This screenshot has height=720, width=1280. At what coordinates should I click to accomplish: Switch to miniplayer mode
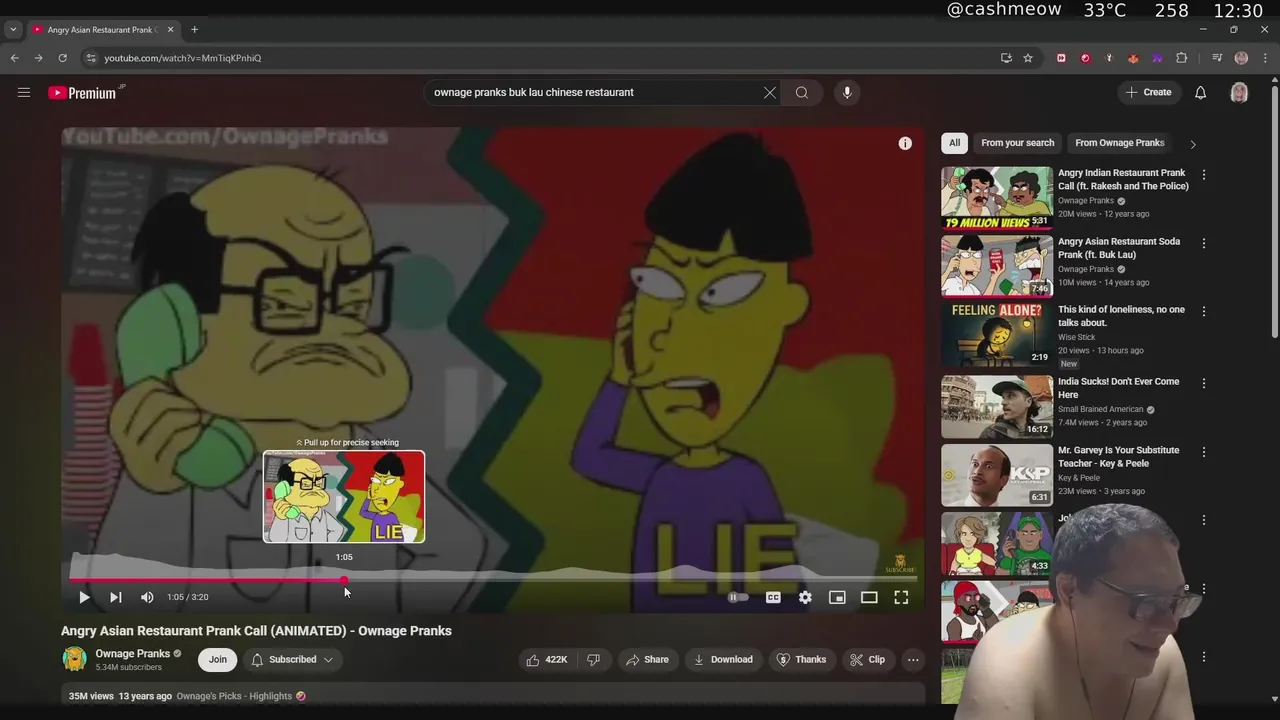pos(837,597)
